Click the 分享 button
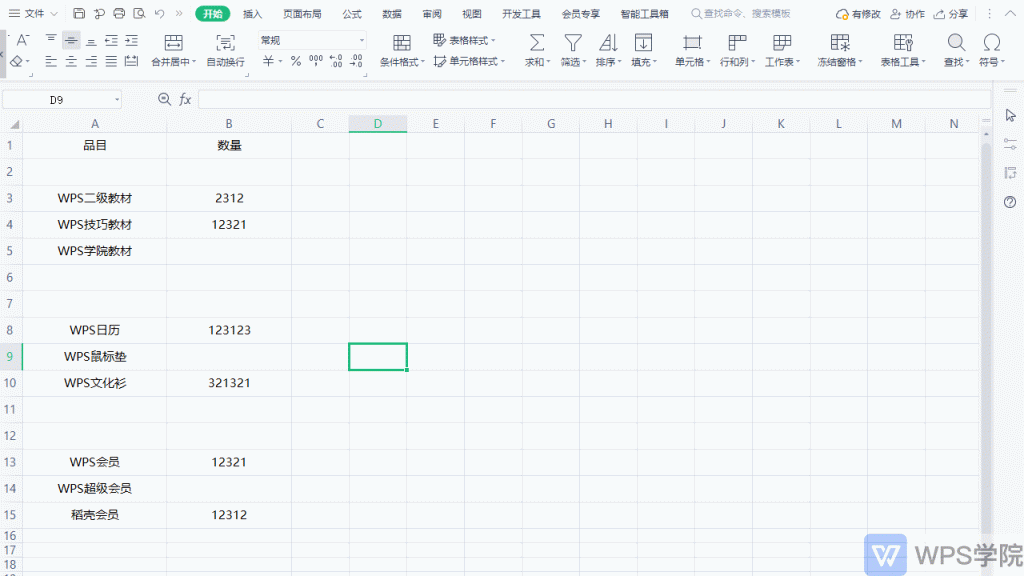The width and height of the screenshot is (1024, 576). 951,14
